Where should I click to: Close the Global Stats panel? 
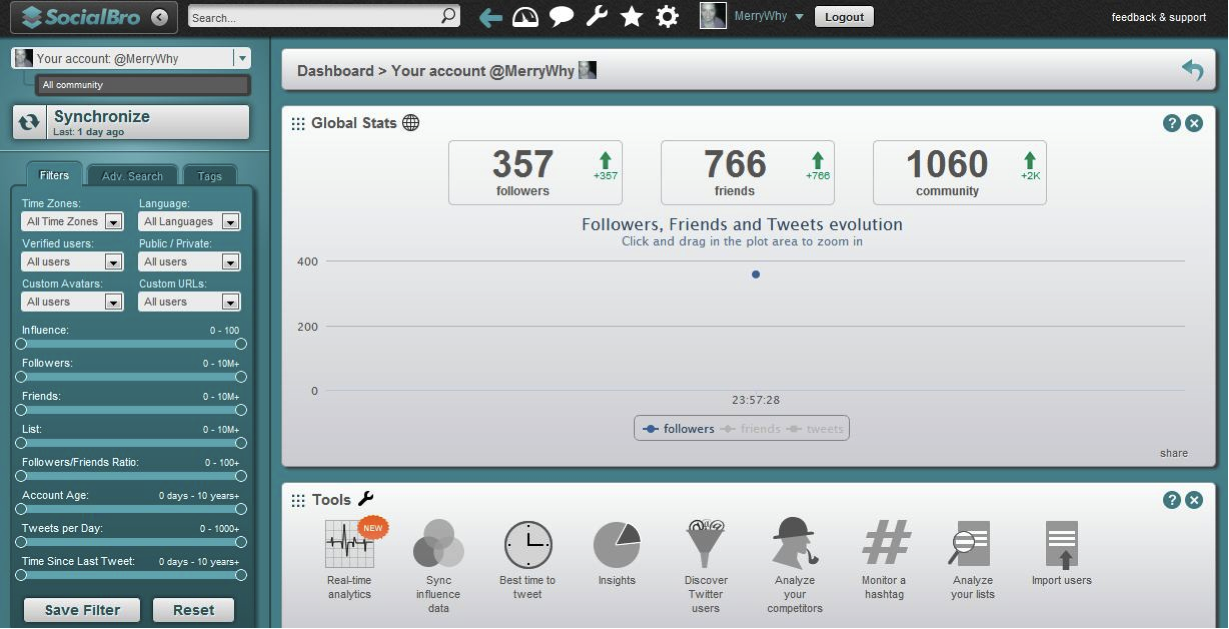1194,123
